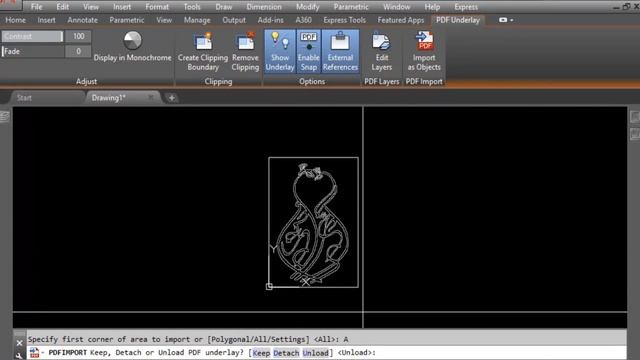Switch to the Add-ins ribbon tab

(x=270, y=20)
